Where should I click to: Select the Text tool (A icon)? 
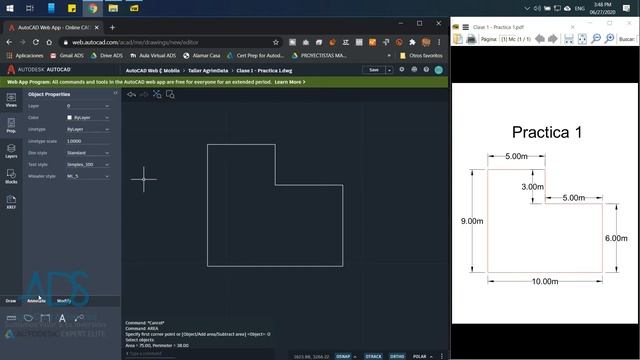(x=62, y=318)
